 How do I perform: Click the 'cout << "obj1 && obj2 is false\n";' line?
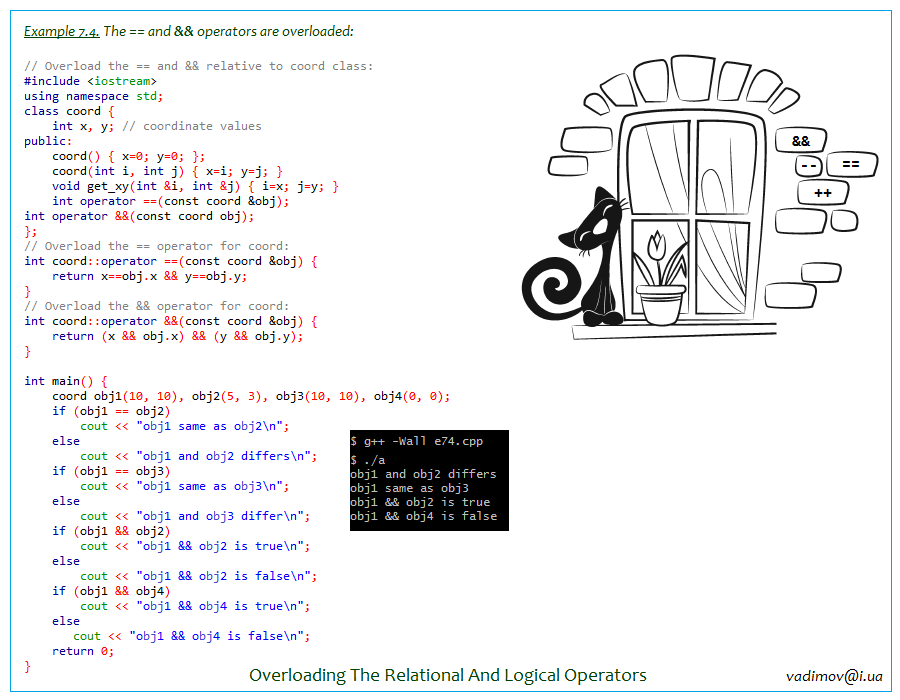pyautogui.click(x=199, y=575)
